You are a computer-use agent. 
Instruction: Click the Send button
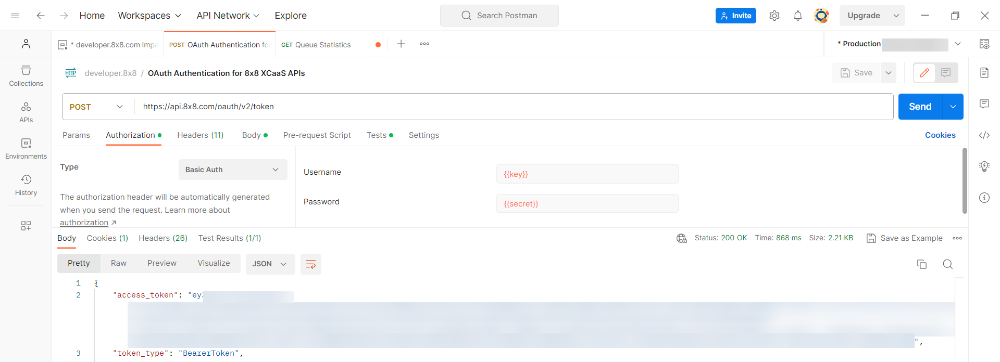(x=920, y=107)
